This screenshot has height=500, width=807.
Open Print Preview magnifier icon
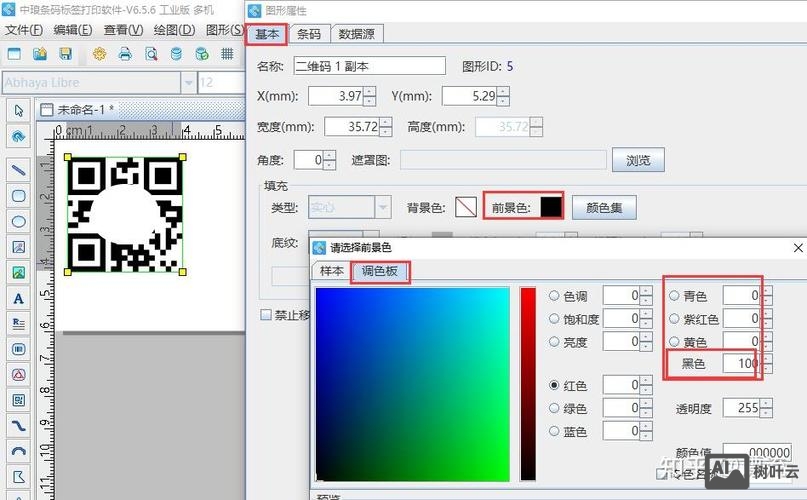pyautogui.click(x=151, y=54)
